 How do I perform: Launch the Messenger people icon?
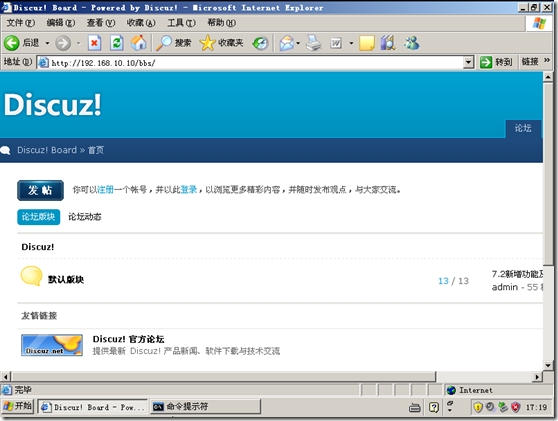tap(411, 43)
